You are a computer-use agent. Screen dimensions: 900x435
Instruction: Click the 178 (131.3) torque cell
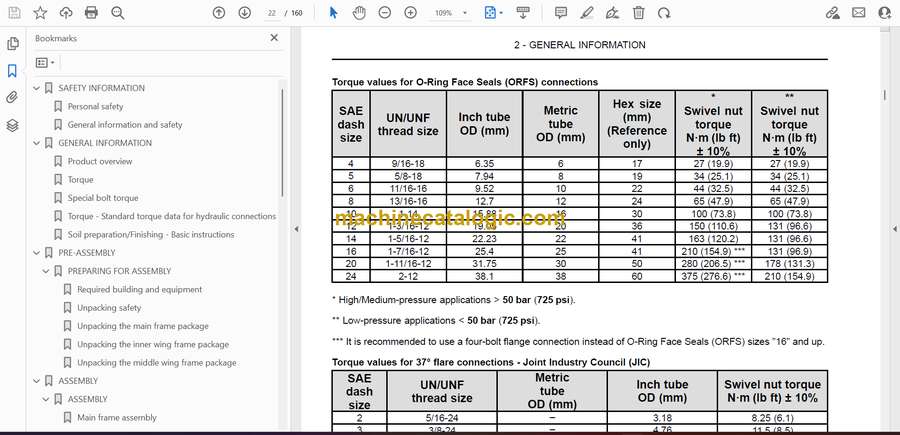point(790,263)
